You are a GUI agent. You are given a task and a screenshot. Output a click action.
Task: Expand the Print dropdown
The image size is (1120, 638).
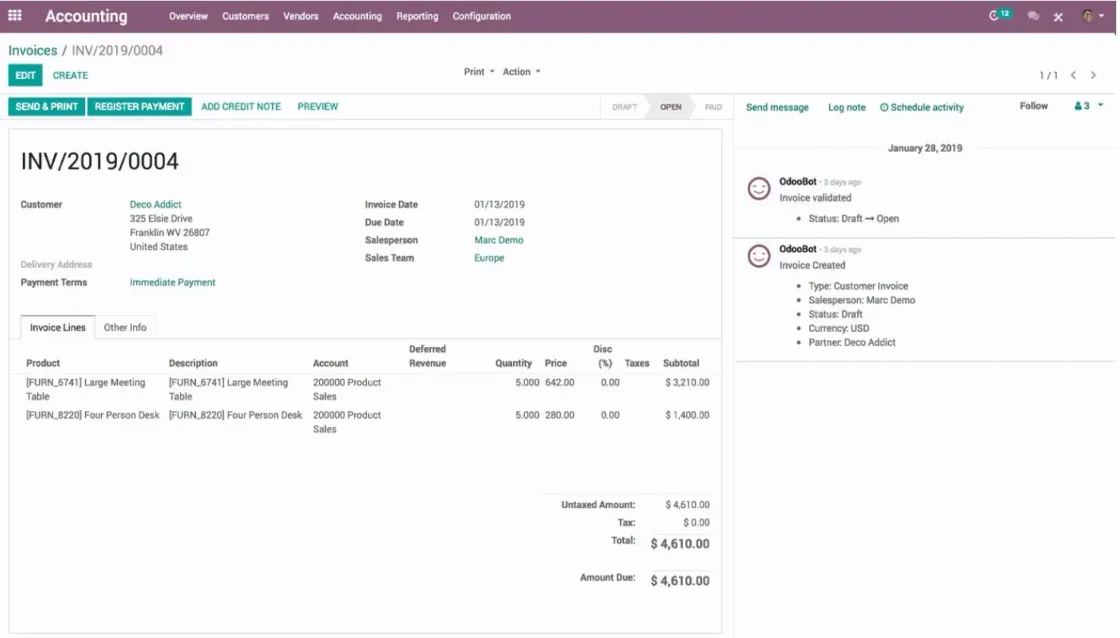tap(479, 71)
